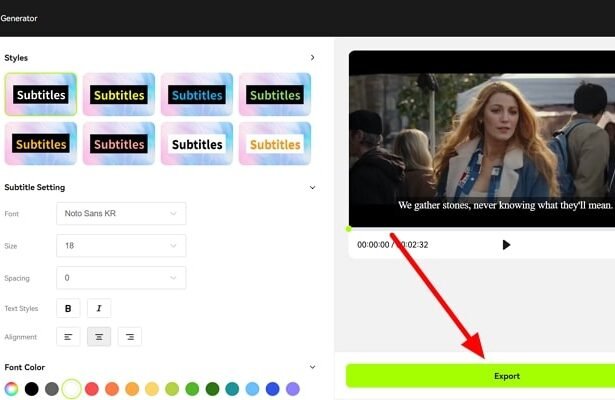Toggle italic text style

99,308
